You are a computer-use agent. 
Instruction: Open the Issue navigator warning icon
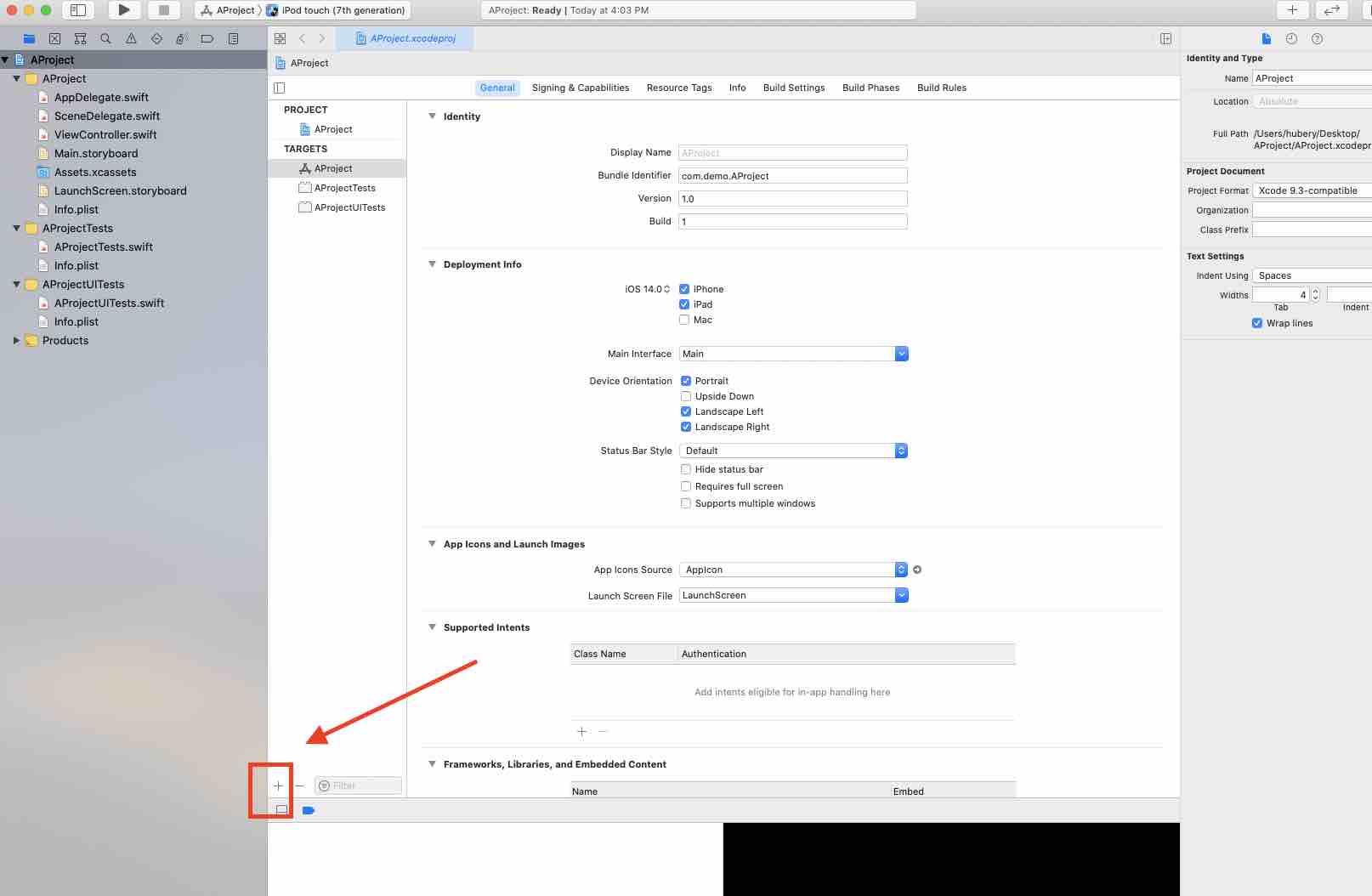click(131, 38)
